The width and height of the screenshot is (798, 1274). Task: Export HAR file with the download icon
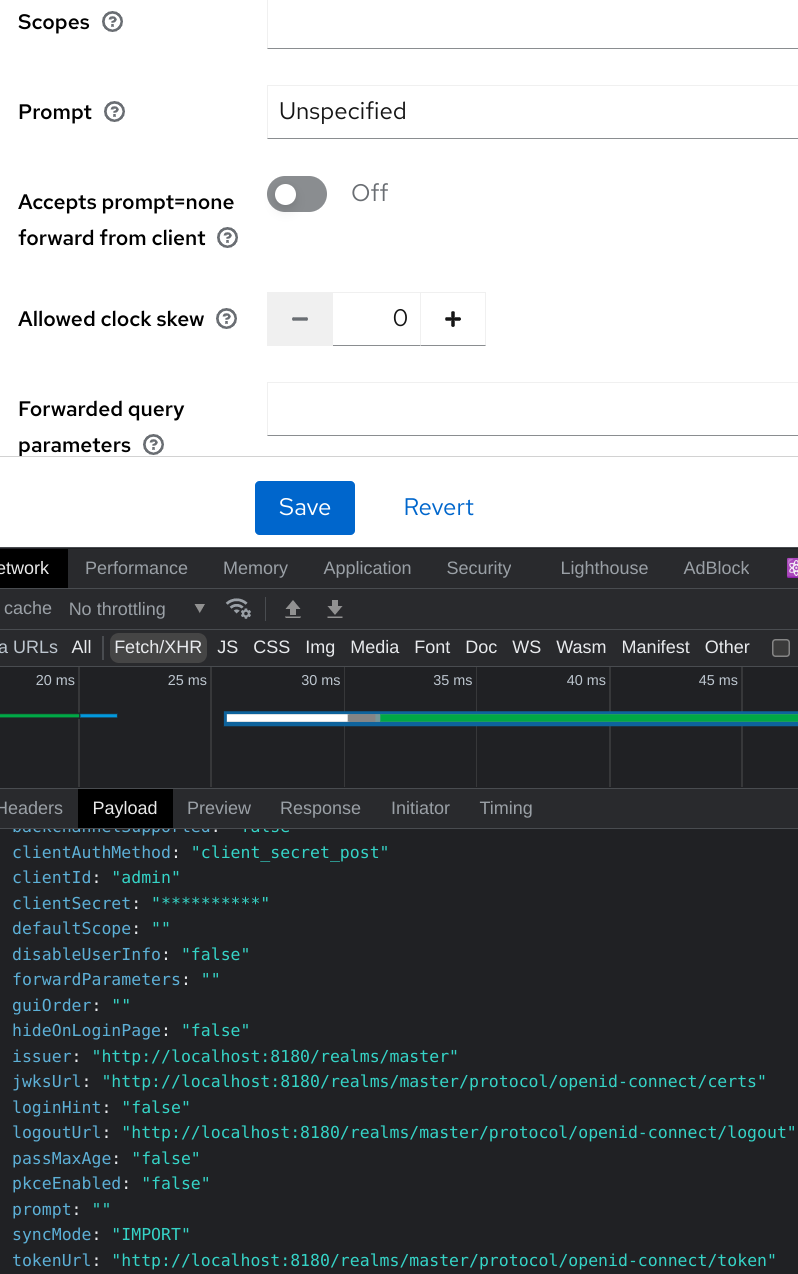[336, 608]
